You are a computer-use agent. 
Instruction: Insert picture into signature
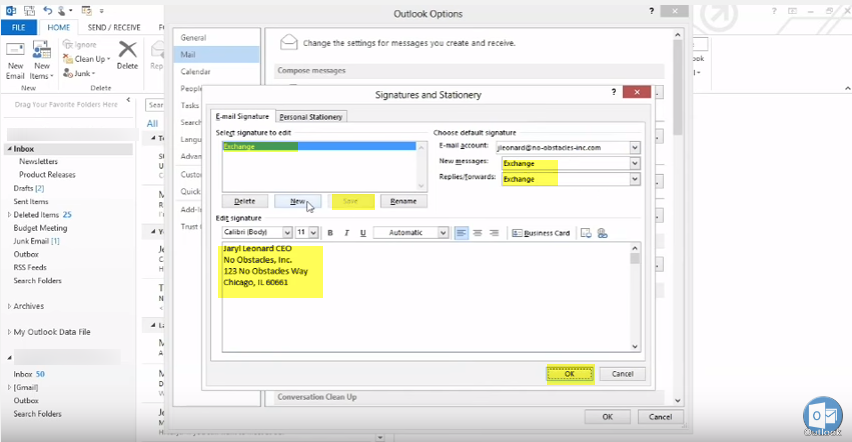(x=586, y=233)
